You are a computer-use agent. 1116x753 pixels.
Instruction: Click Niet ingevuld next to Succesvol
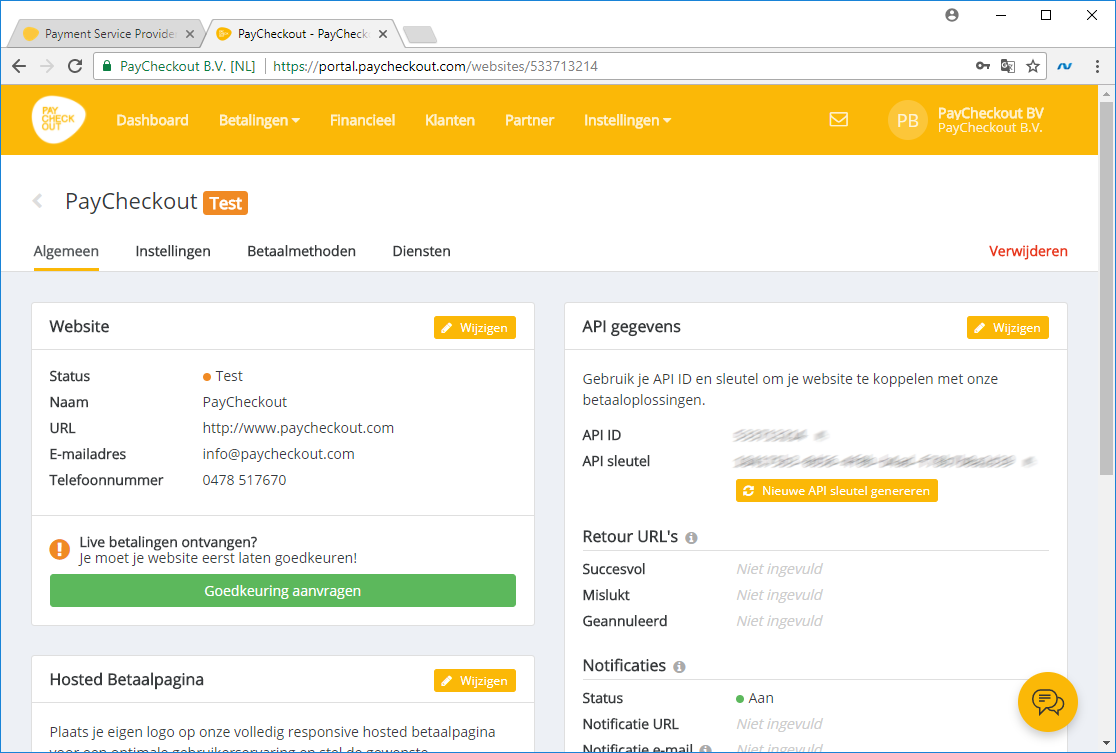[779, 569]
